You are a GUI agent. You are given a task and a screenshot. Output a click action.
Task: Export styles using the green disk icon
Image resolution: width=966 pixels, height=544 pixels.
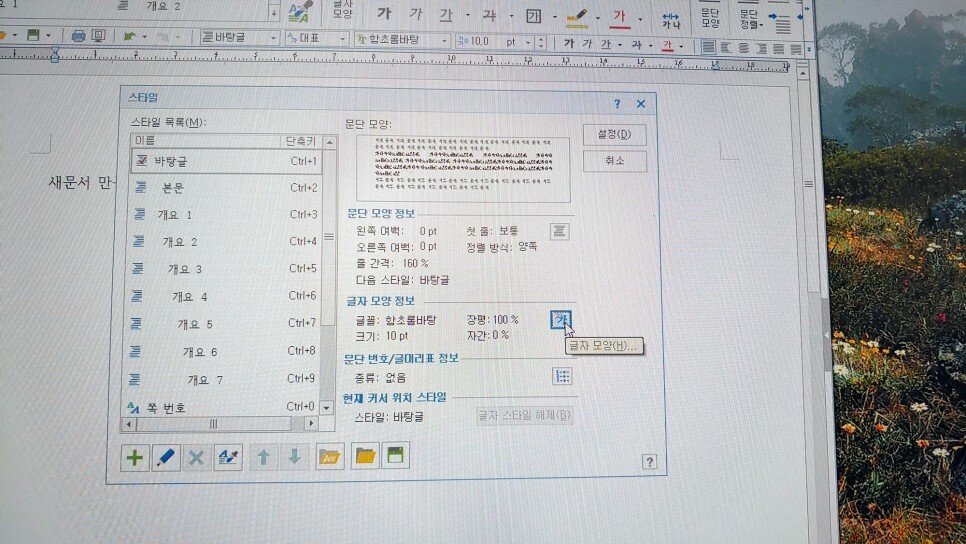click(x=396, y=455)
